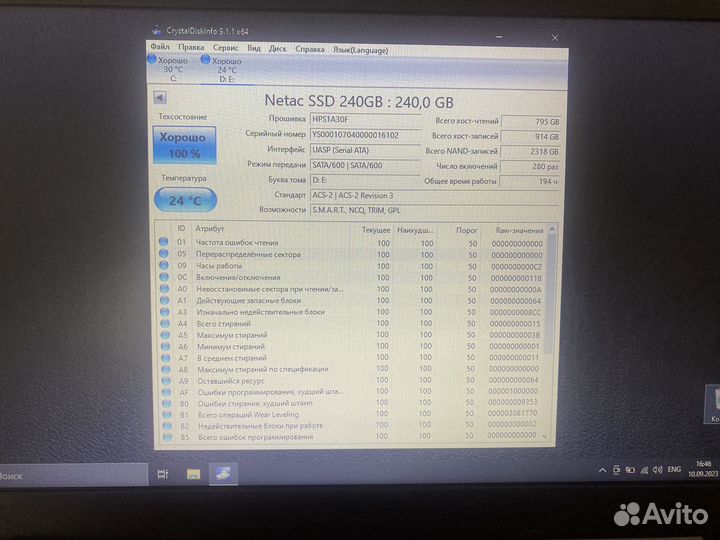Click the taskbar Поиск search box
The image size is (720, 540).
pos(73,475)
